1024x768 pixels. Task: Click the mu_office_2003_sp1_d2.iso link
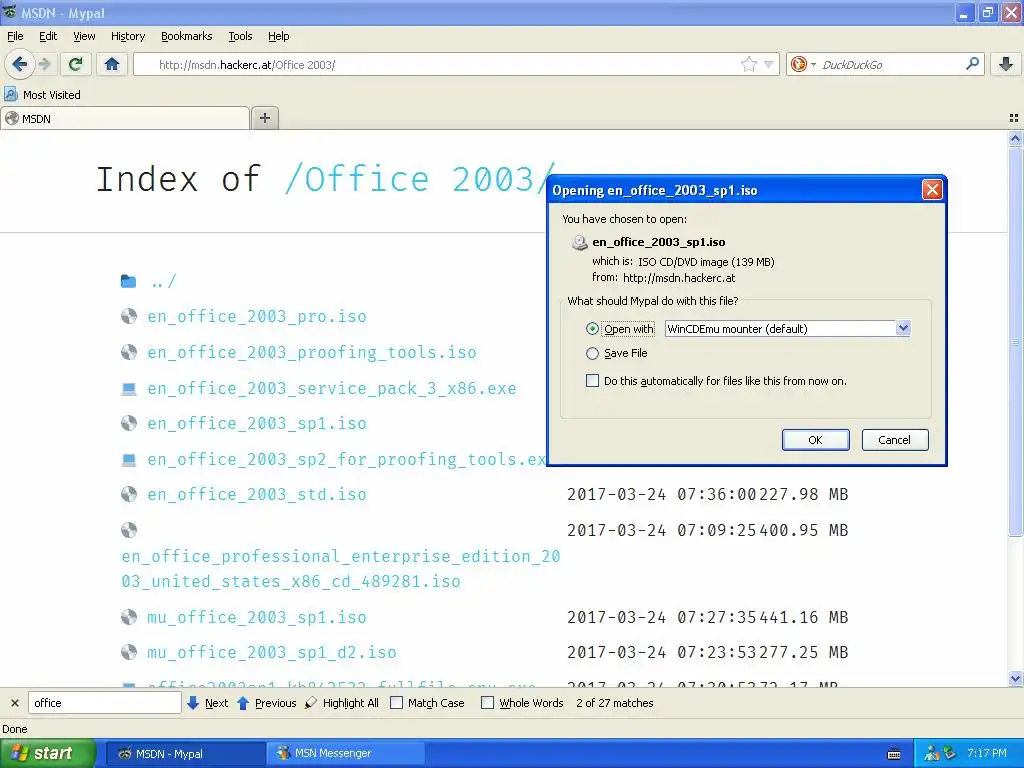click(x=272, y=652)
